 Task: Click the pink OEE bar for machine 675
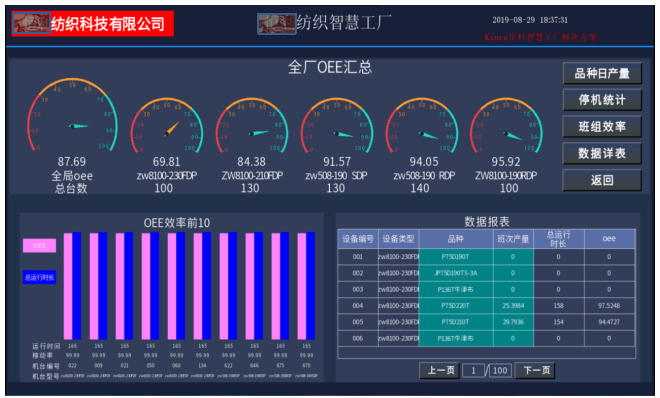[x=276, y=286]
